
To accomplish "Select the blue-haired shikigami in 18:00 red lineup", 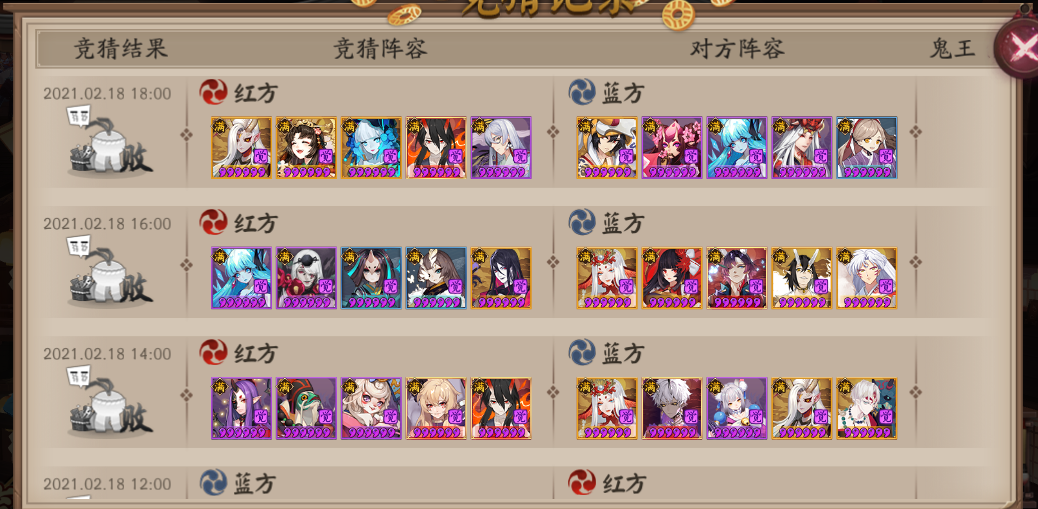I will [x=371, y=148].
